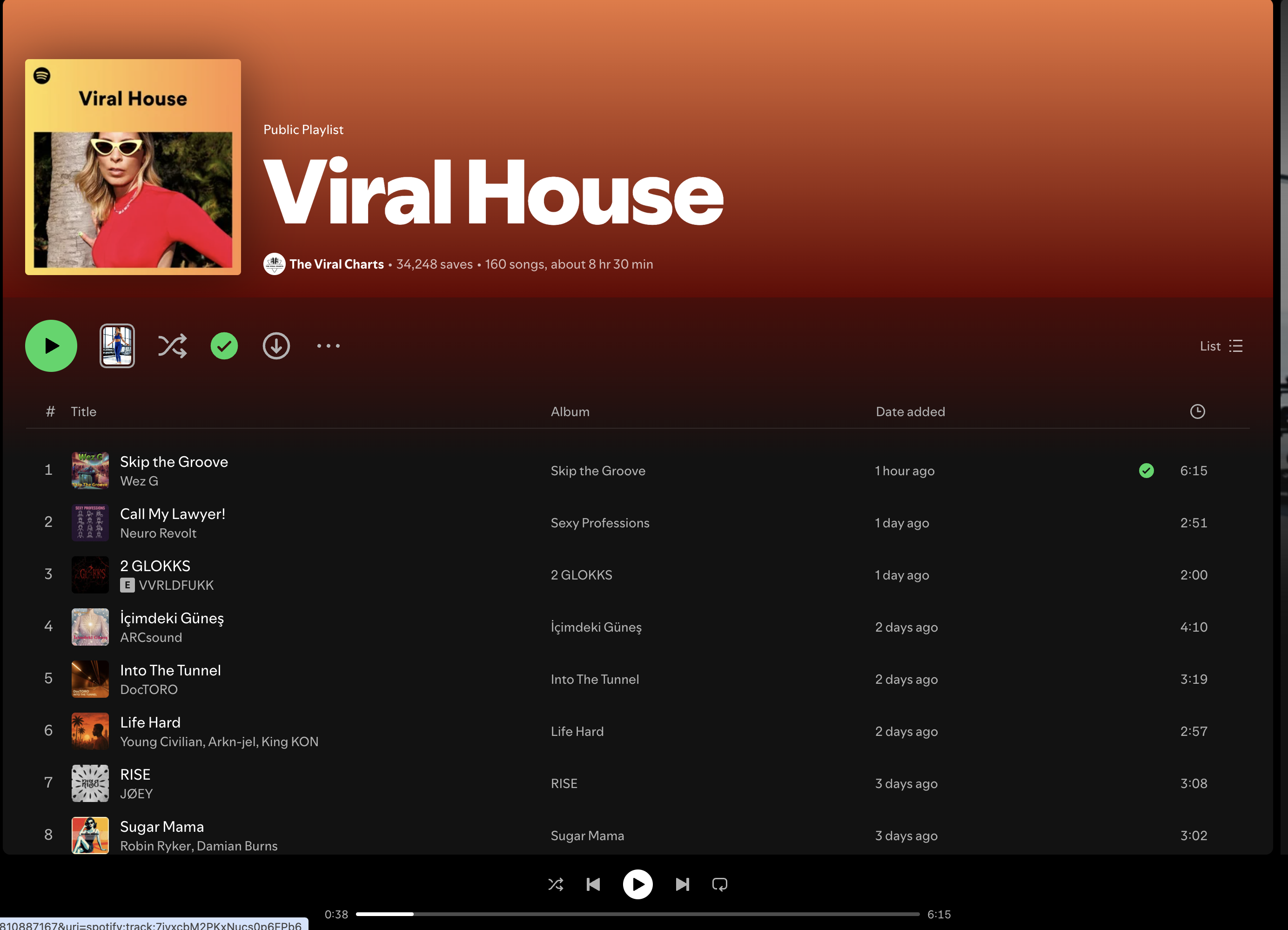
Task: Open the three-dots more options menu
Action: (x=328, y=346)
